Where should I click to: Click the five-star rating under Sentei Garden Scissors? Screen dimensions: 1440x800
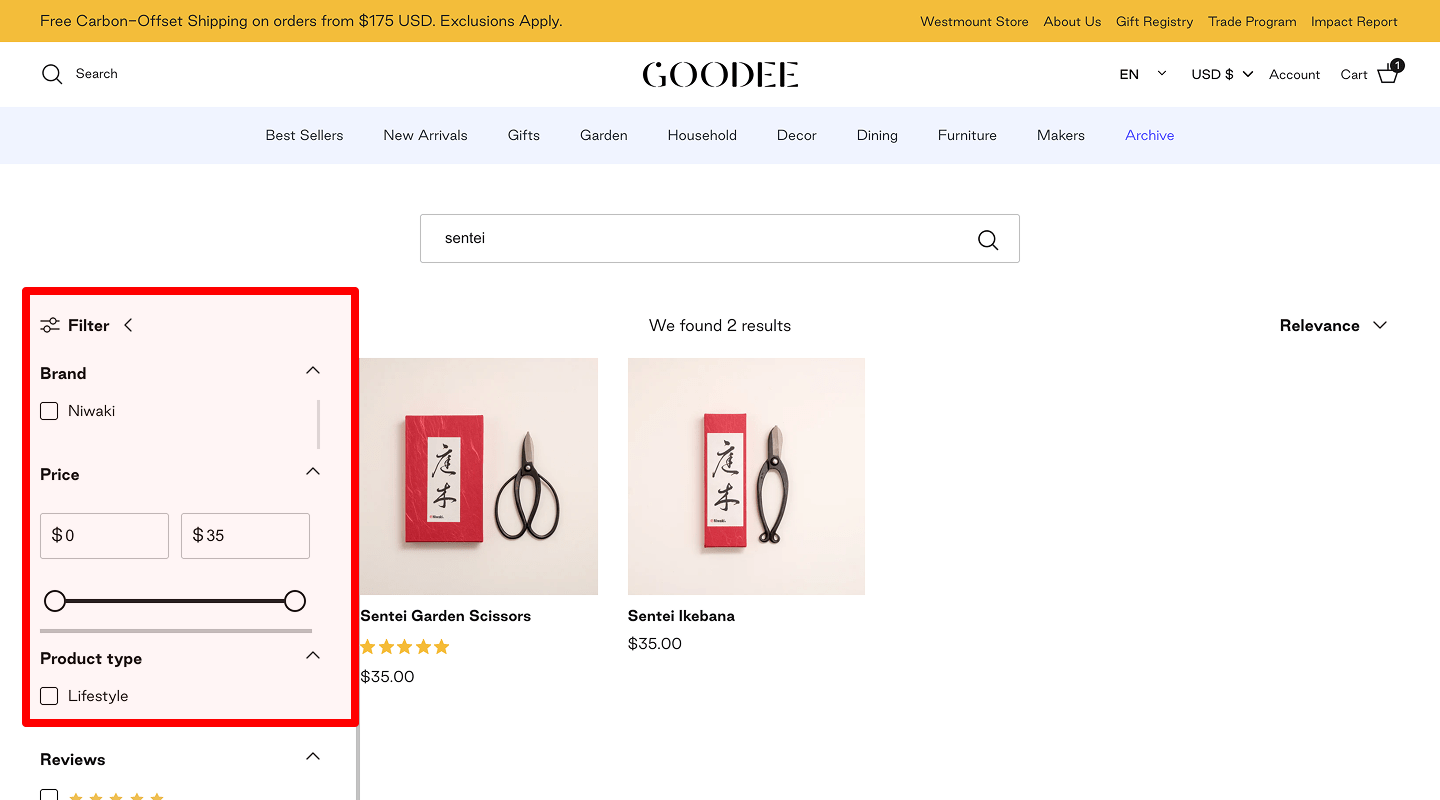tap(404, 646)
